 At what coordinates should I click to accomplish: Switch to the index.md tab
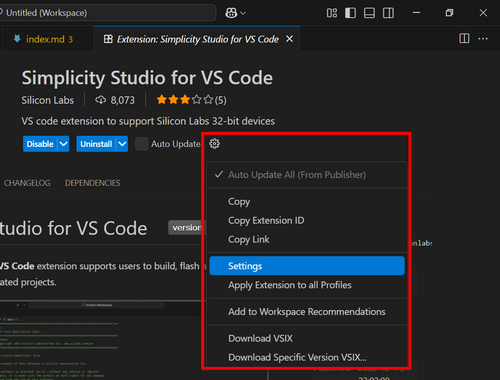(x=48, y=39)
